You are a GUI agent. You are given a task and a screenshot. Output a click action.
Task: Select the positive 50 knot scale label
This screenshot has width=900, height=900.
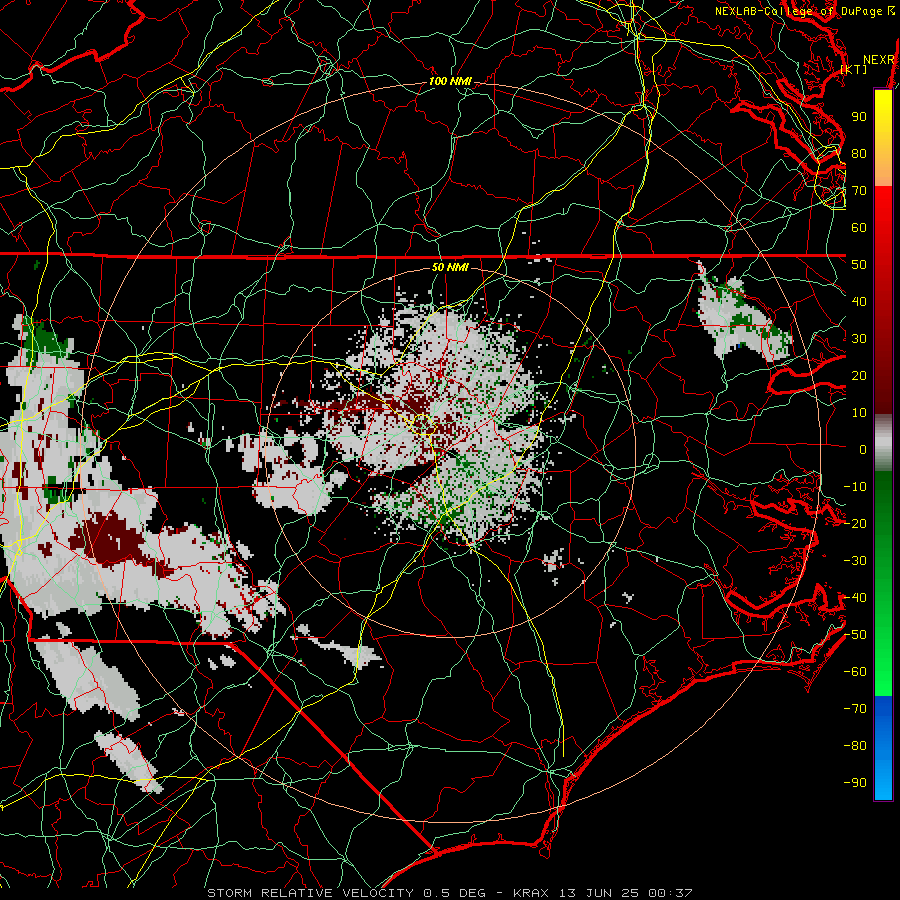pos(859,265)
